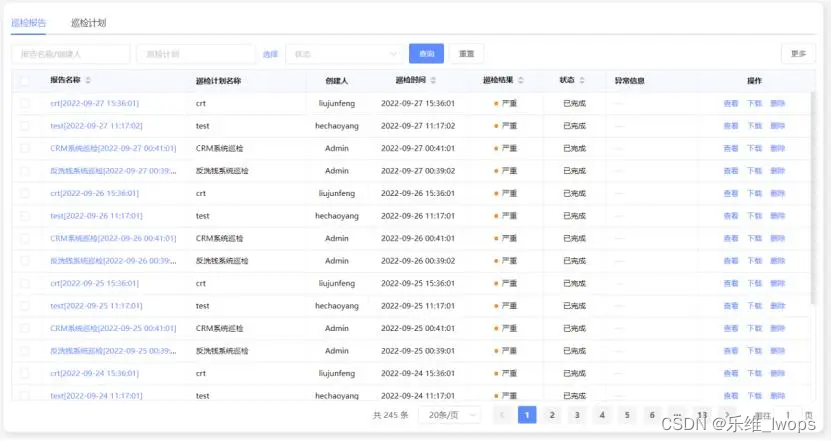Viewport: 831px width, 442px height.
Task: Focus the 巡检计划 input field
Action: 196,54
